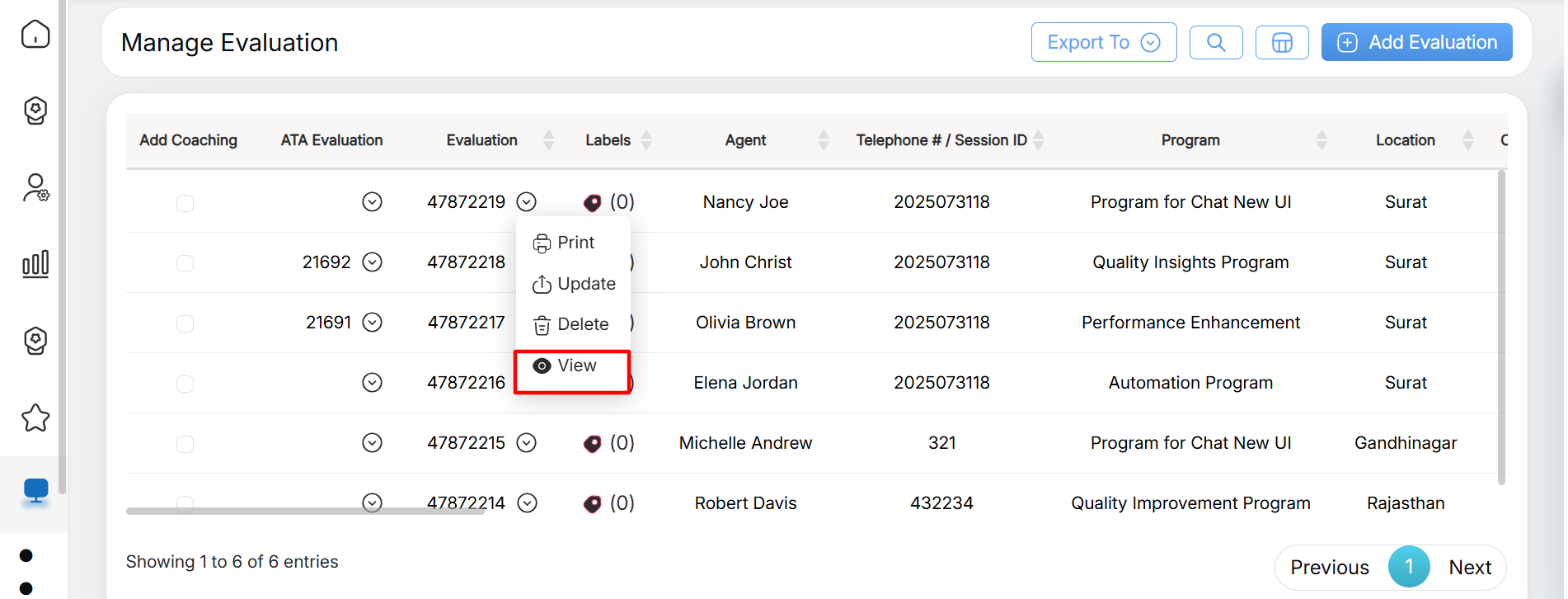Viewport: 1568px width, 599px height.
Task: Click the search magnifier button
Action: [x=1215, y=42]
